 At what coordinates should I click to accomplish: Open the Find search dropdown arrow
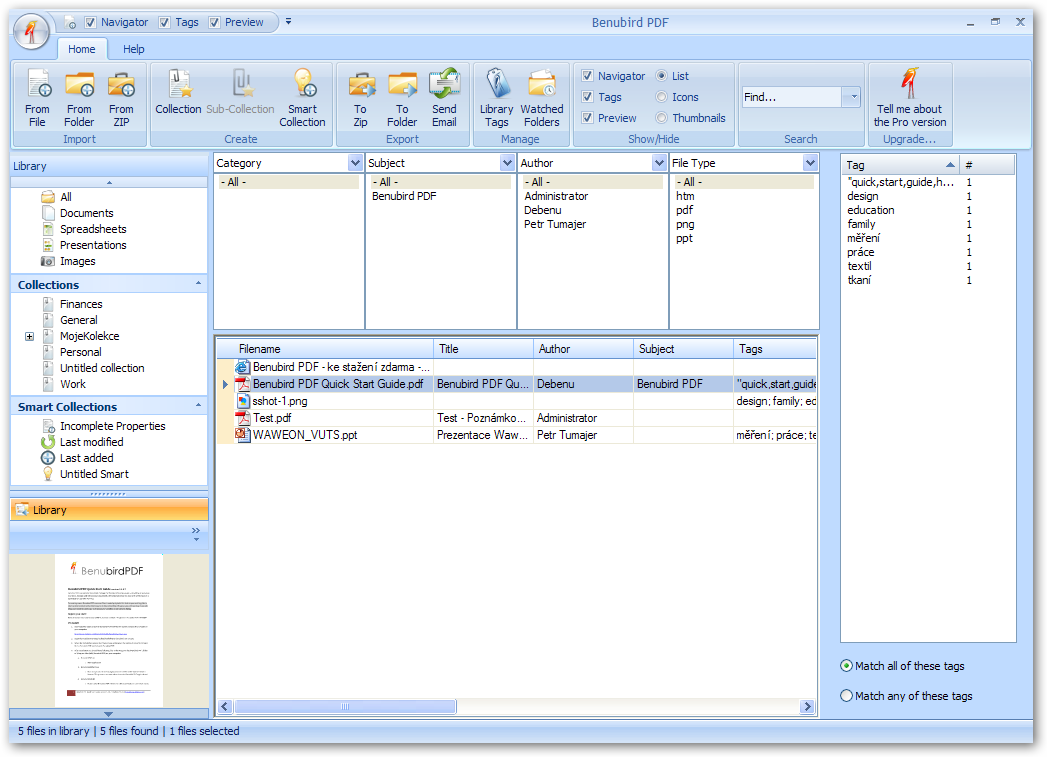tap(853, 97)
